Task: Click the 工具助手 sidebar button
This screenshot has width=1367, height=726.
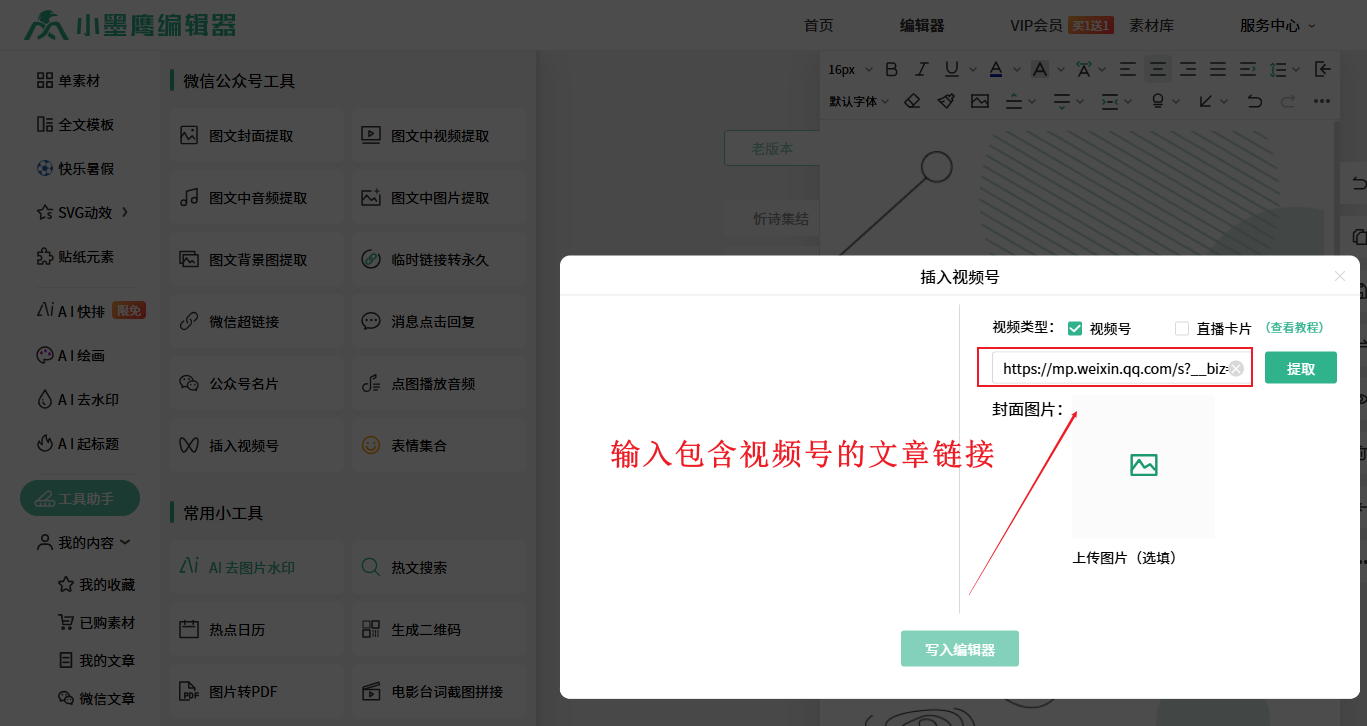Action: (80, 498)
